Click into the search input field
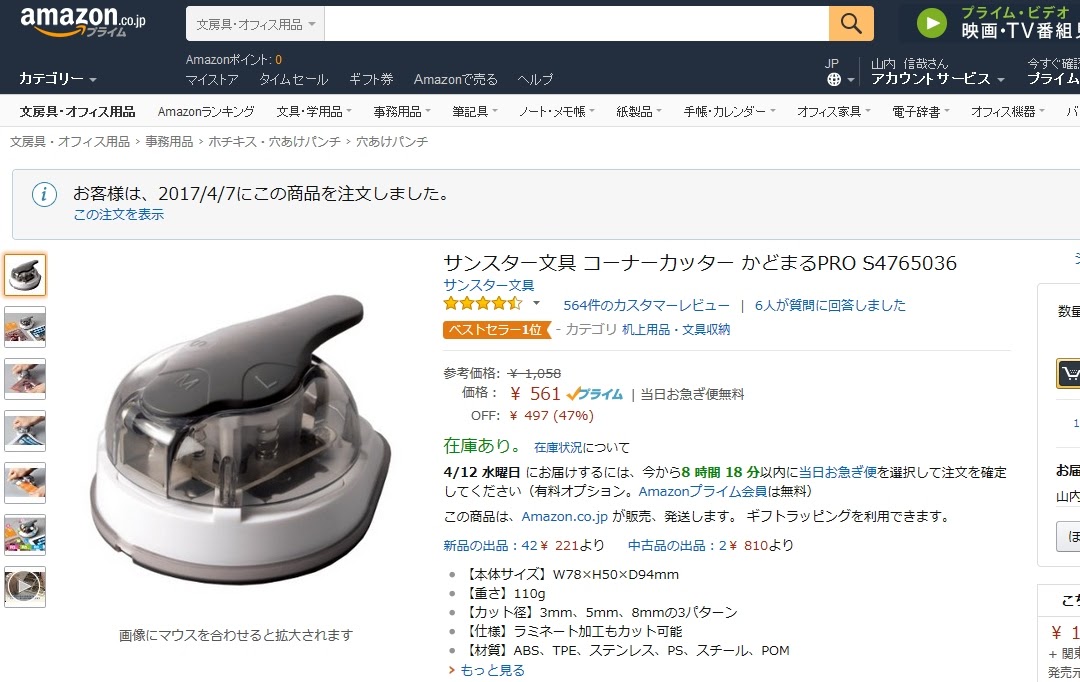Image resolution: width=1080 pixels, height=682 pixels. 577,24
